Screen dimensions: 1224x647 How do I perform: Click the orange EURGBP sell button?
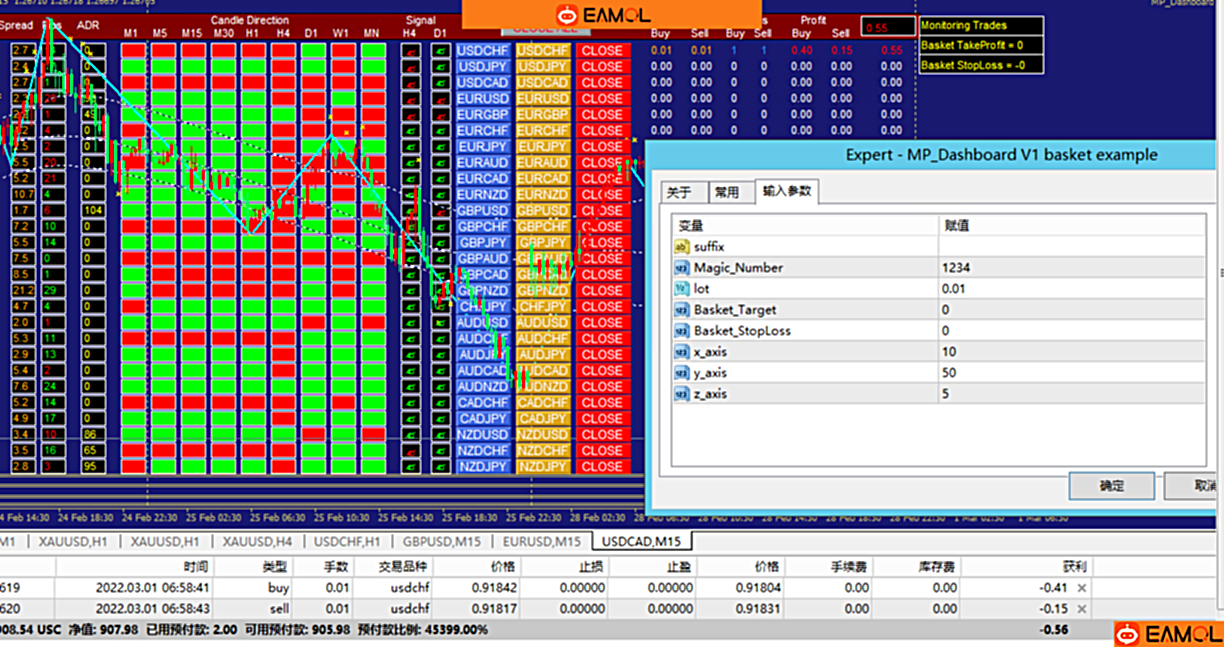coord(543,114)
